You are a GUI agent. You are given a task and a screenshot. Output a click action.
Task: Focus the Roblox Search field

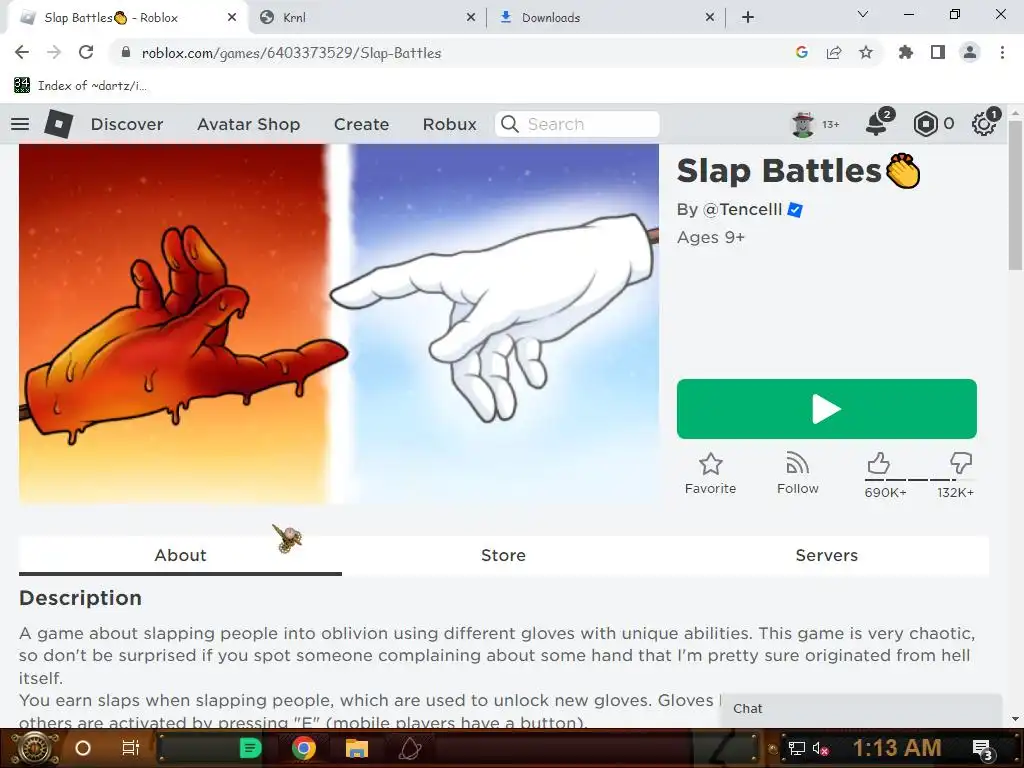pos(577,124)
